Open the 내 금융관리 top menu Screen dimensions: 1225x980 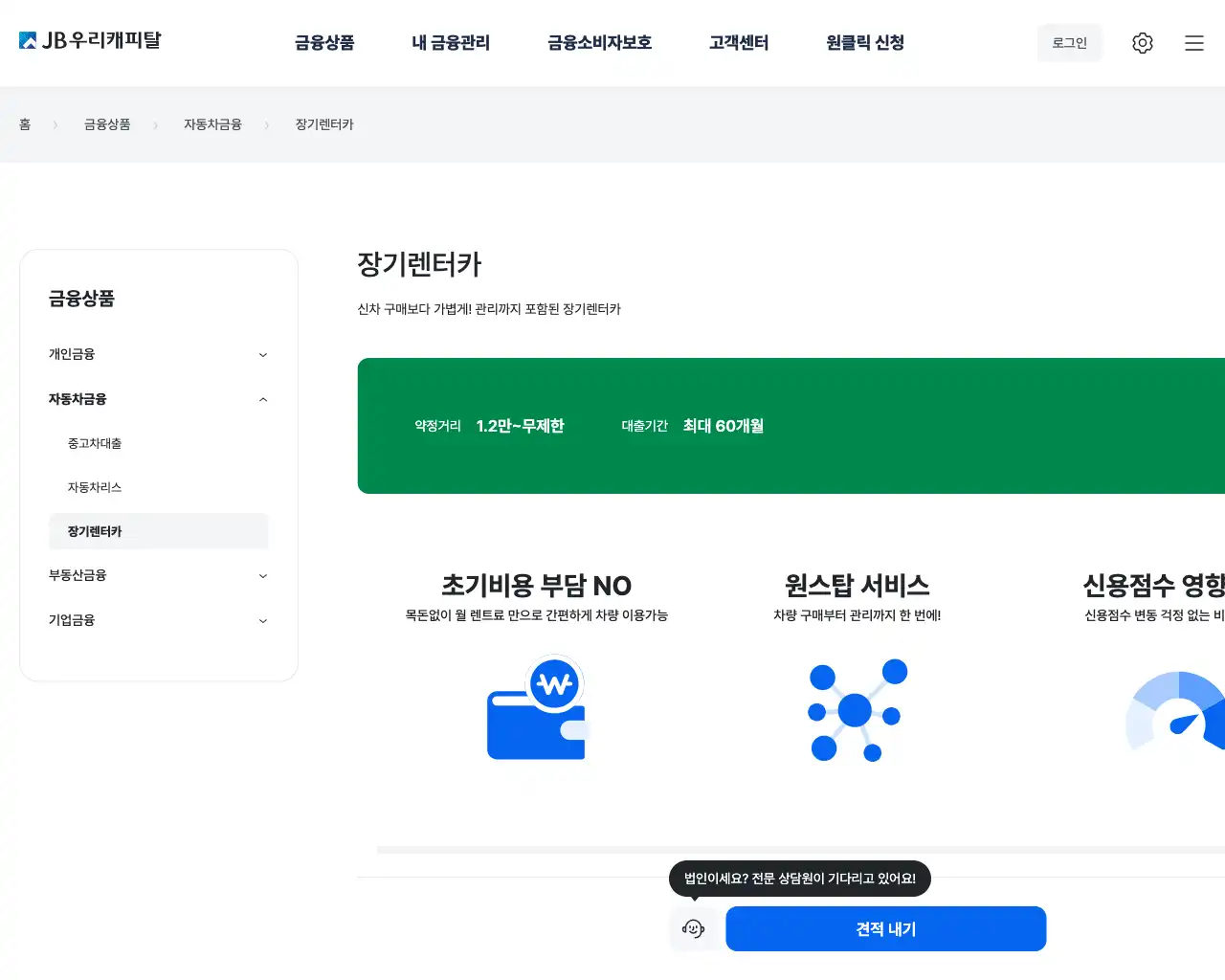tap(451, 43)
